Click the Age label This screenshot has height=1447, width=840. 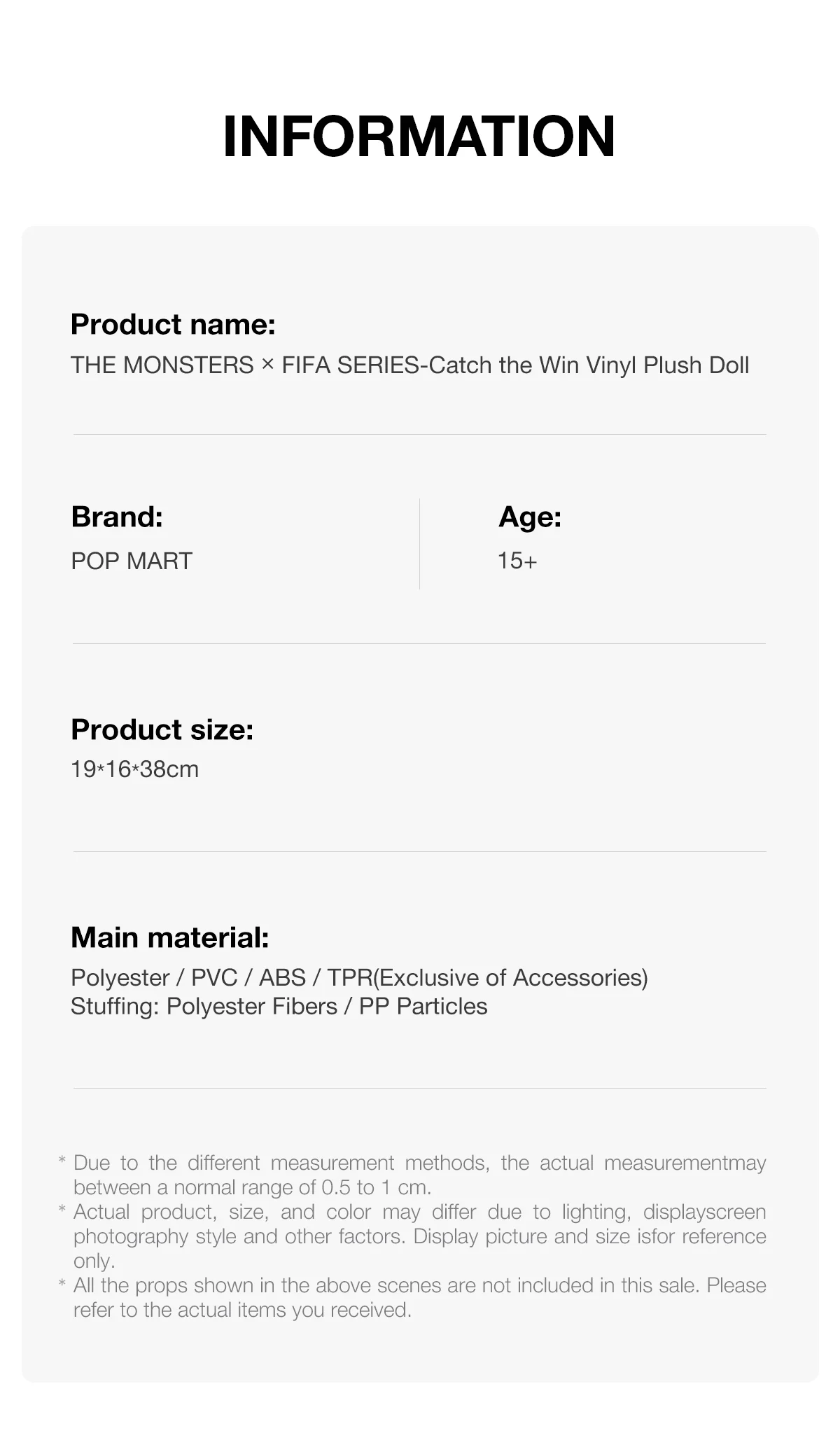coord(530,517)
